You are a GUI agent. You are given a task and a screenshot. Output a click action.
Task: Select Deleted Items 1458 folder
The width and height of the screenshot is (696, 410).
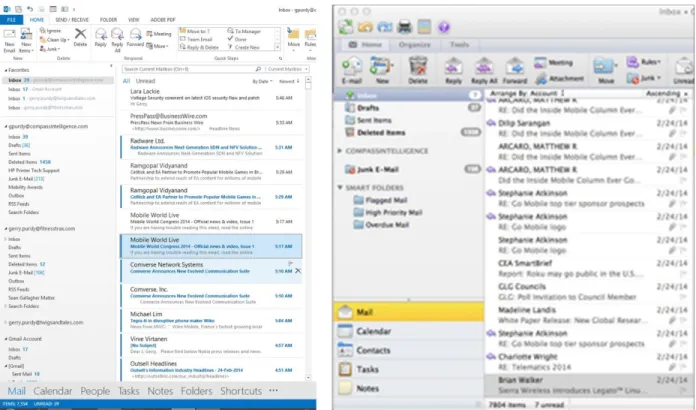(30, 162)
